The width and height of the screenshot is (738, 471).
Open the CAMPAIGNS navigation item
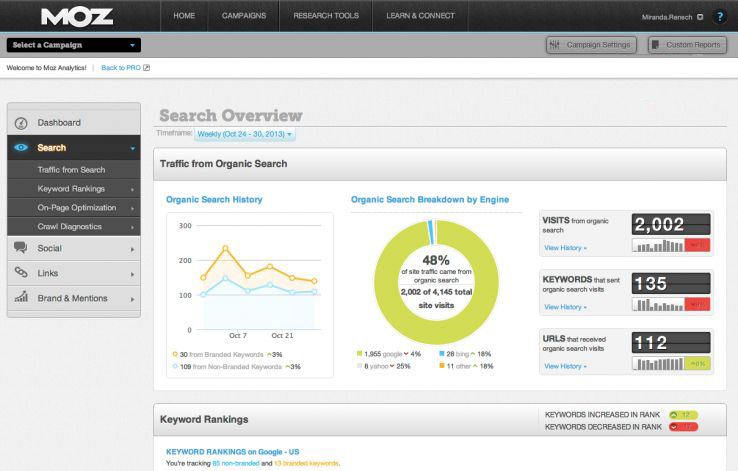tap(244, 16)
